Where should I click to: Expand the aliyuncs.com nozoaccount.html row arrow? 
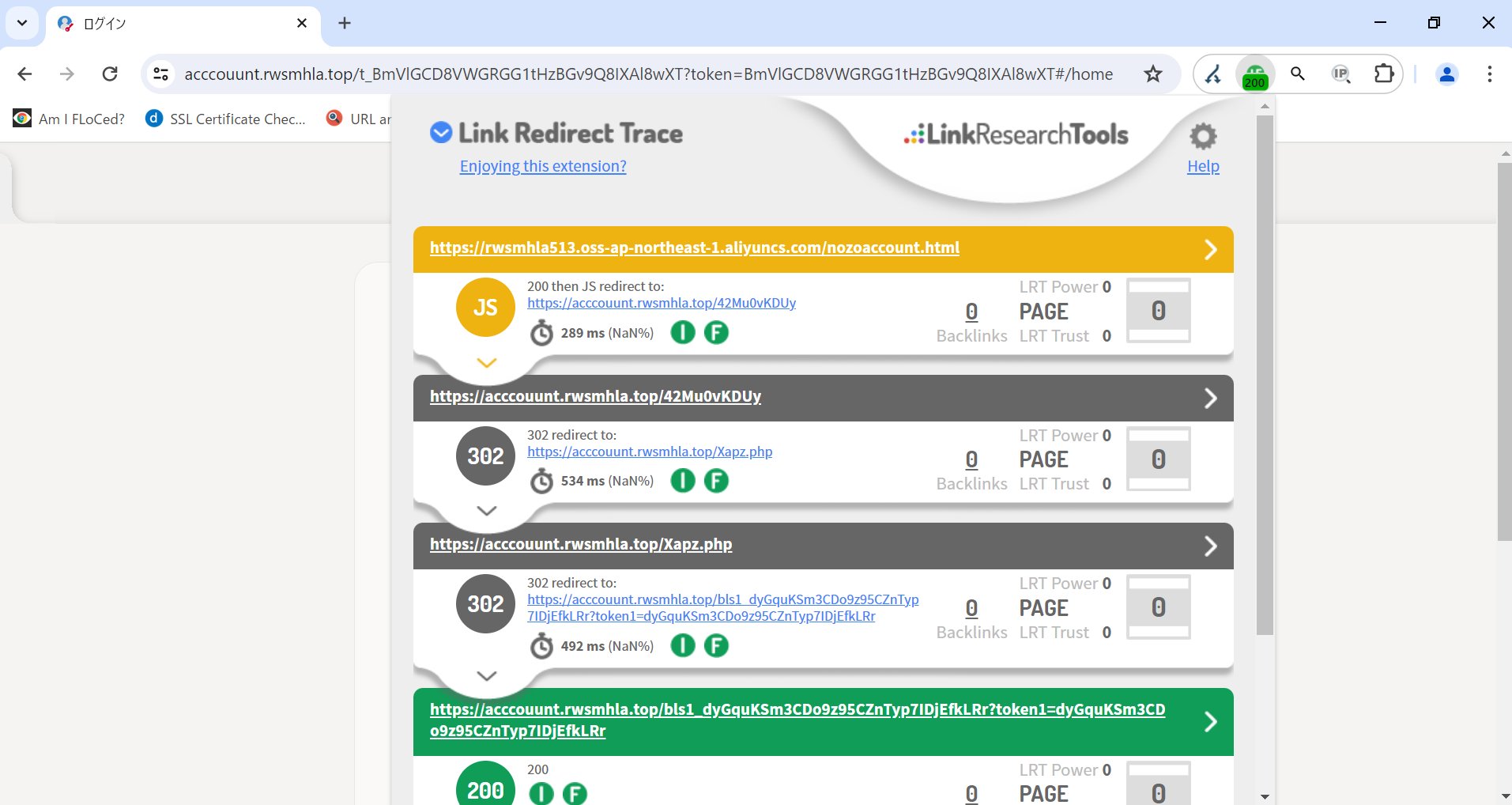click(1210, 250)
